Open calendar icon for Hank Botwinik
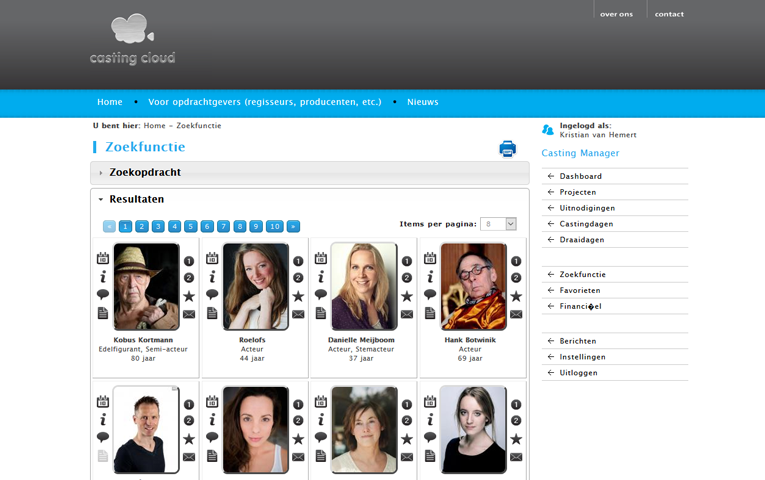The image size is (765, 480). click(x=430, y=258)
